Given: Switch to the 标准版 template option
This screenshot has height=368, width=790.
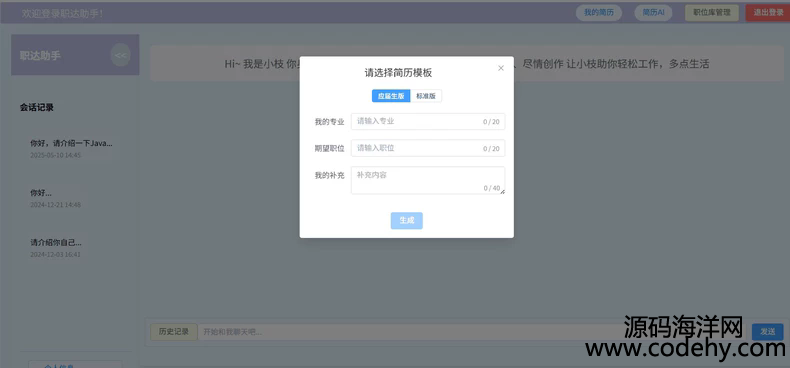Looking at the screenshot, I should pos(426,96).
